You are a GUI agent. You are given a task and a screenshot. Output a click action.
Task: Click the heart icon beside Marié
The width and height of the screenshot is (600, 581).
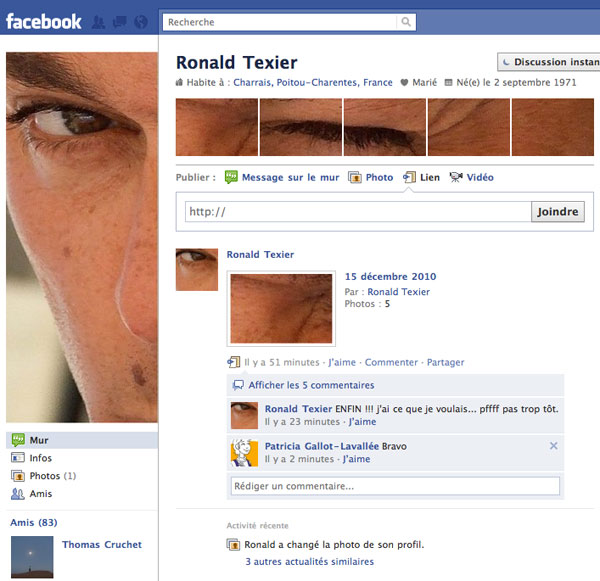(404, 82)
